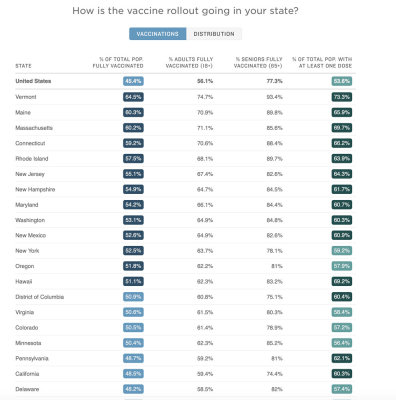Image resolution: width=396 pixels, height=400 pixels.
Task: Switch to the Distribution tab
Action: coord(214,34)
